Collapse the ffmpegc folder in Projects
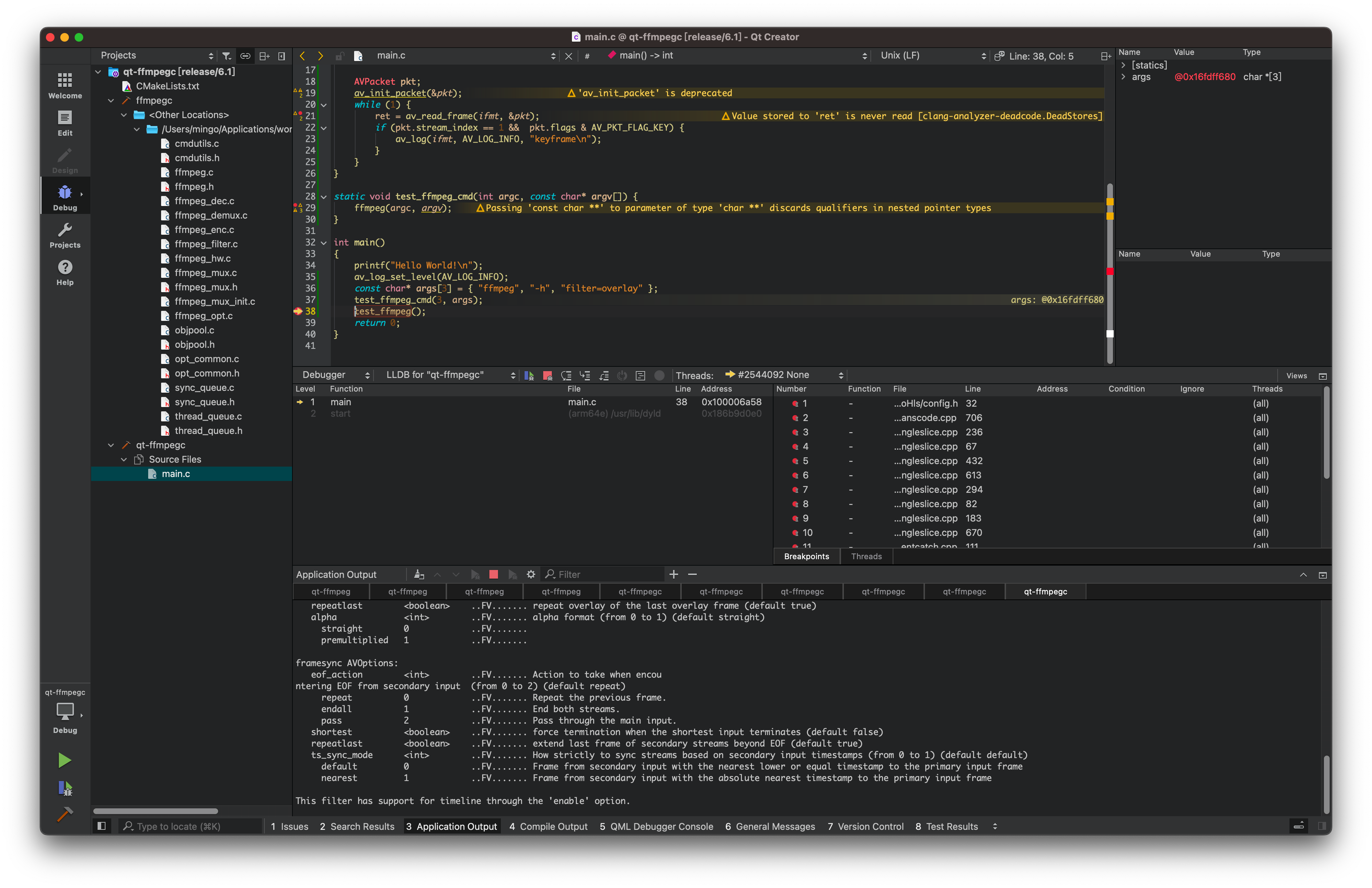The image size is (1372, 888). coord(111,101)
